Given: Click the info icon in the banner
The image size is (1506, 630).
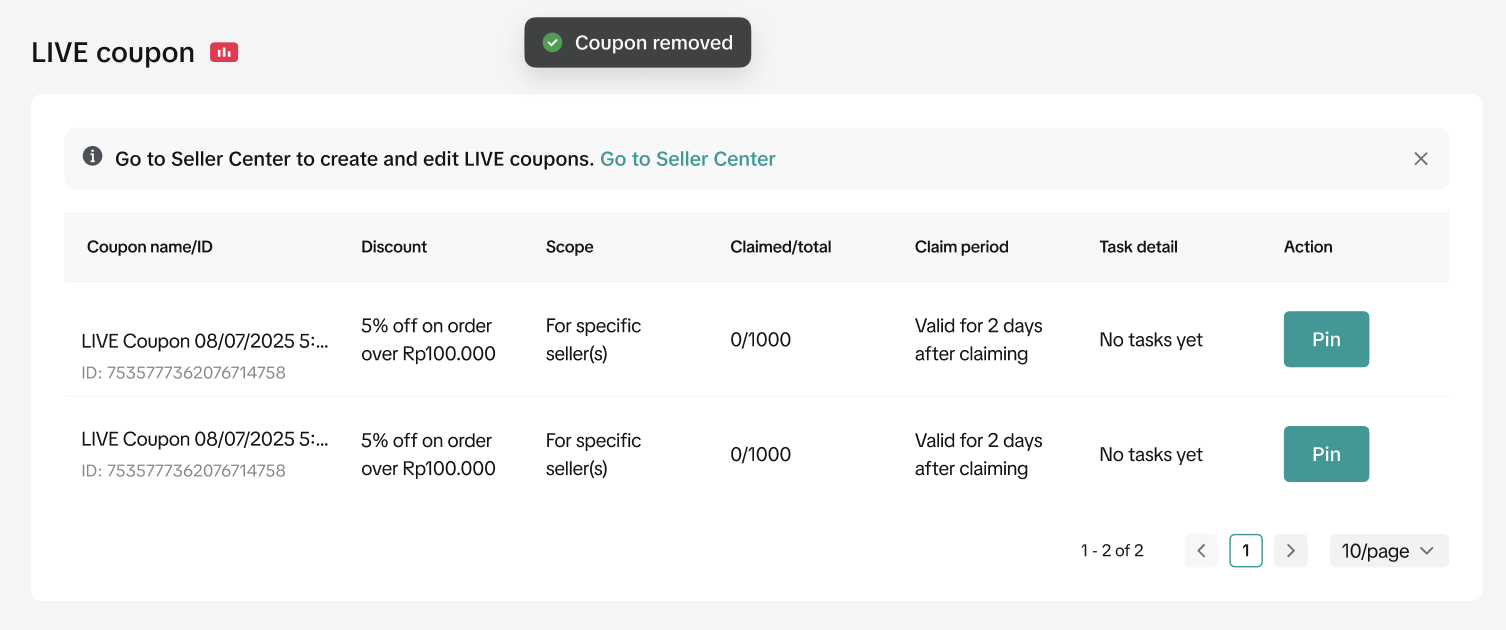Looking at the screenshot, I should tap(92, 156).
